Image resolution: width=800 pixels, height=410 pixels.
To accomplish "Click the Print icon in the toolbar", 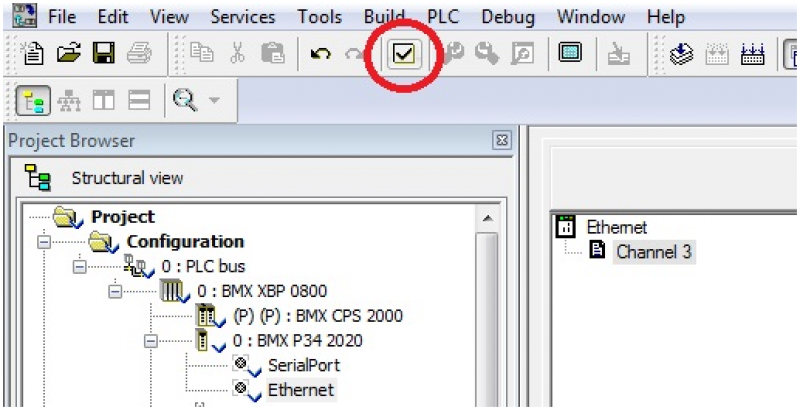I will [x=139, y=53].
